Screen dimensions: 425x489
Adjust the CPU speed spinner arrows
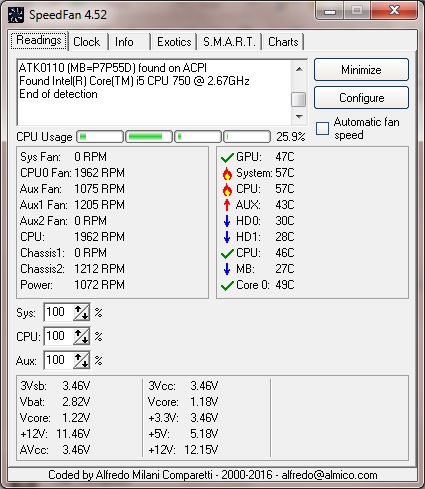click(x=81, y=336)
